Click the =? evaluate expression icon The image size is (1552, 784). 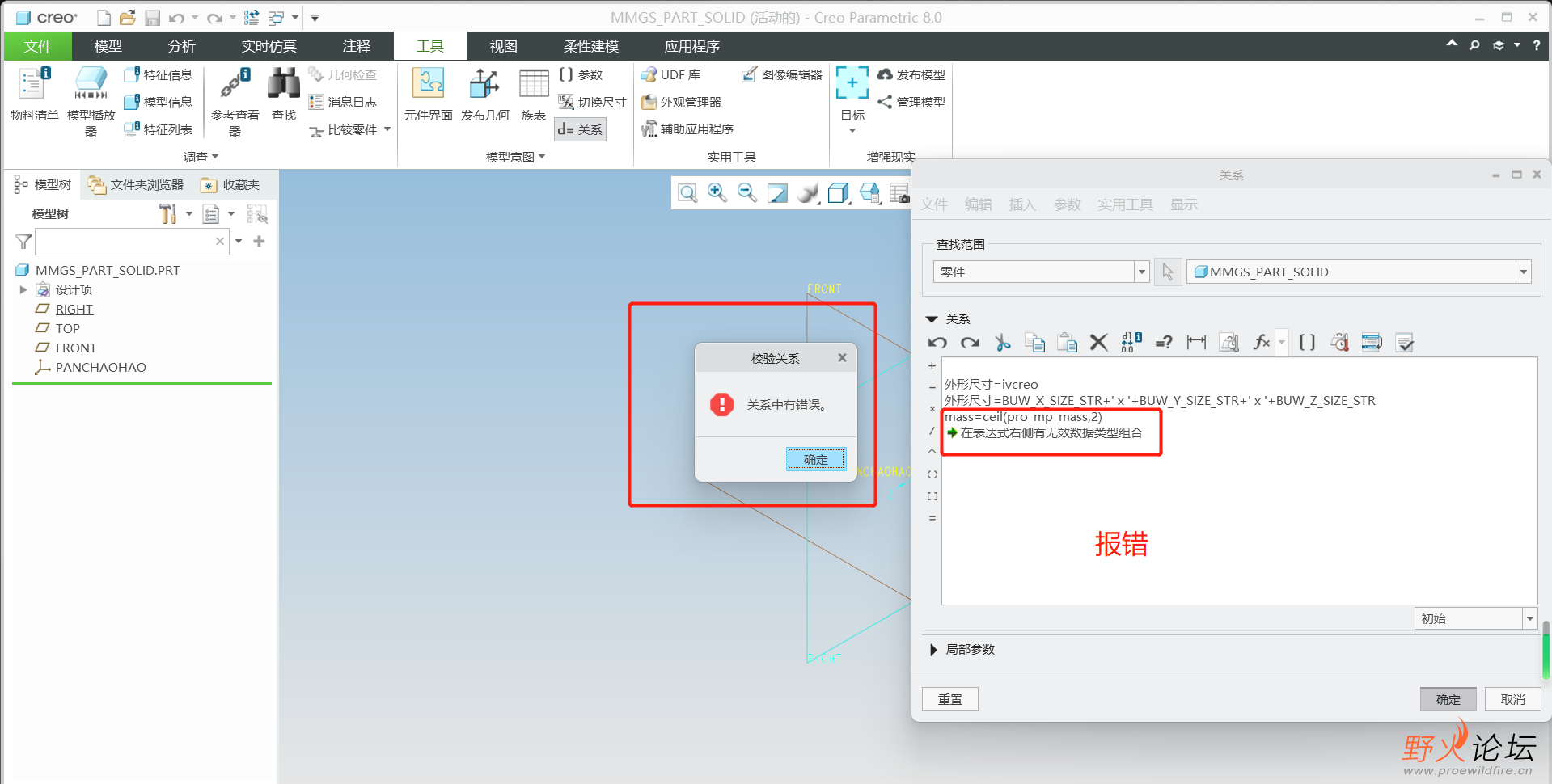(1164, 343)
